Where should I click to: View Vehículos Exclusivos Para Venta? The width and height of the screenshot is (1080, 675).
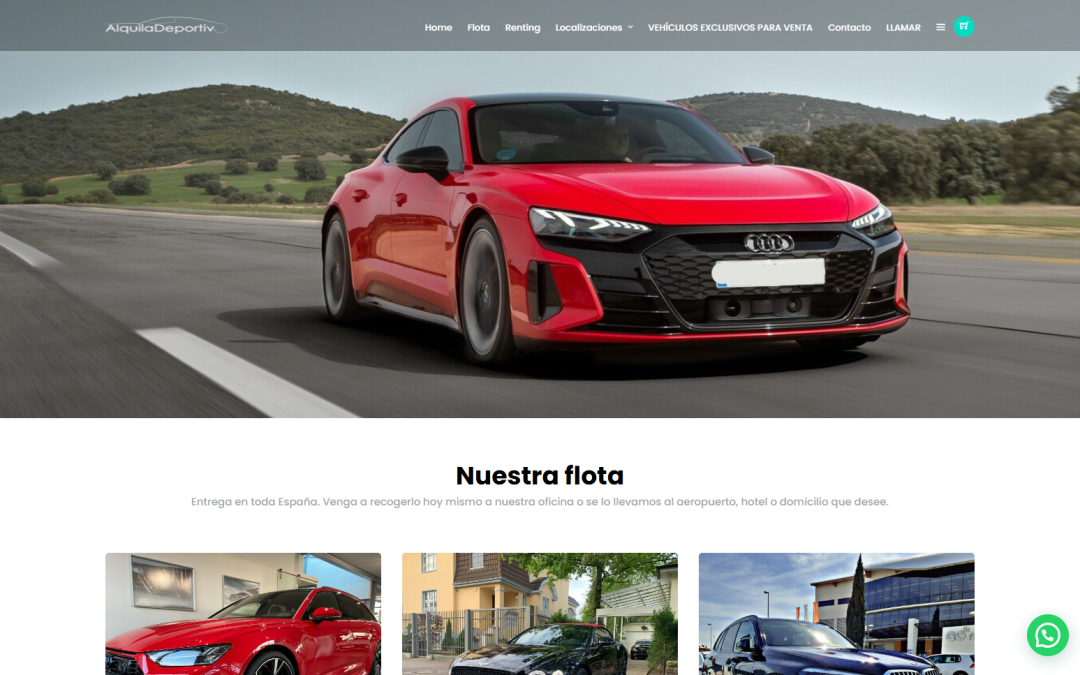click(x=730, y=27)
